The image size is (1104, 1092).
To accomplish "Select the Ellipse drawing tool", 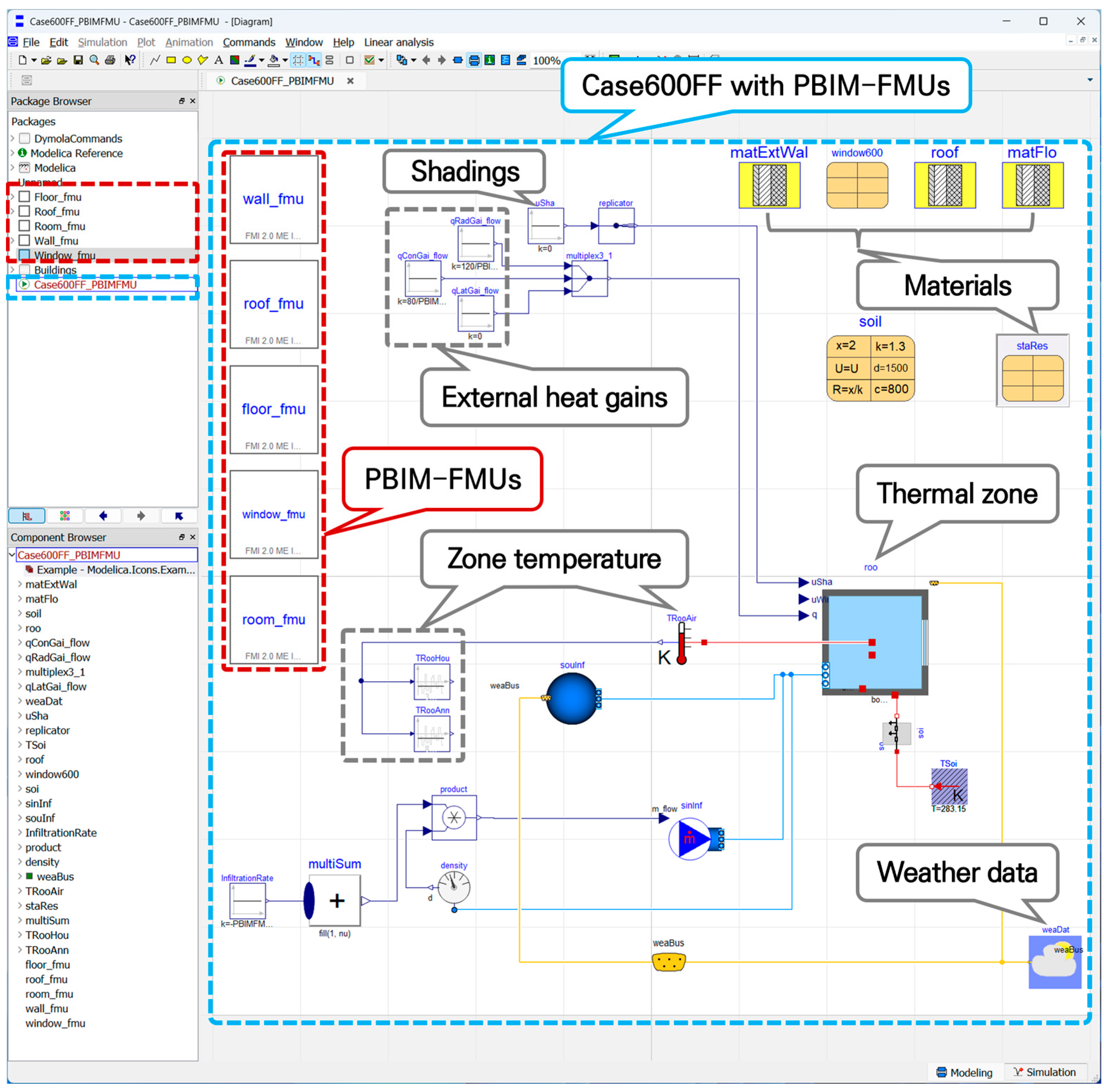I will click(187, 60).
